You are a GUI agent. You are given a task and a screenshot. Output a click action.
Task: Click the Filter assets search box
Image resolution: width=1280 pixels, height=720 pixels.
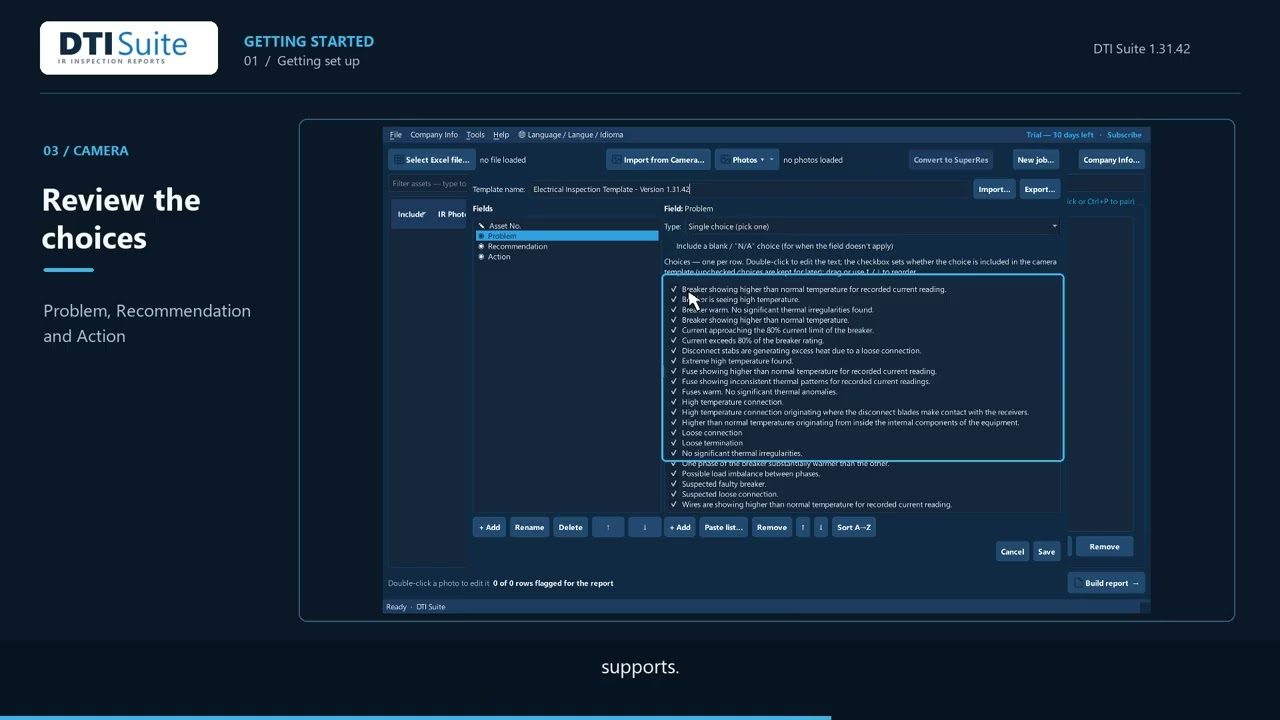tap(428, 184)
